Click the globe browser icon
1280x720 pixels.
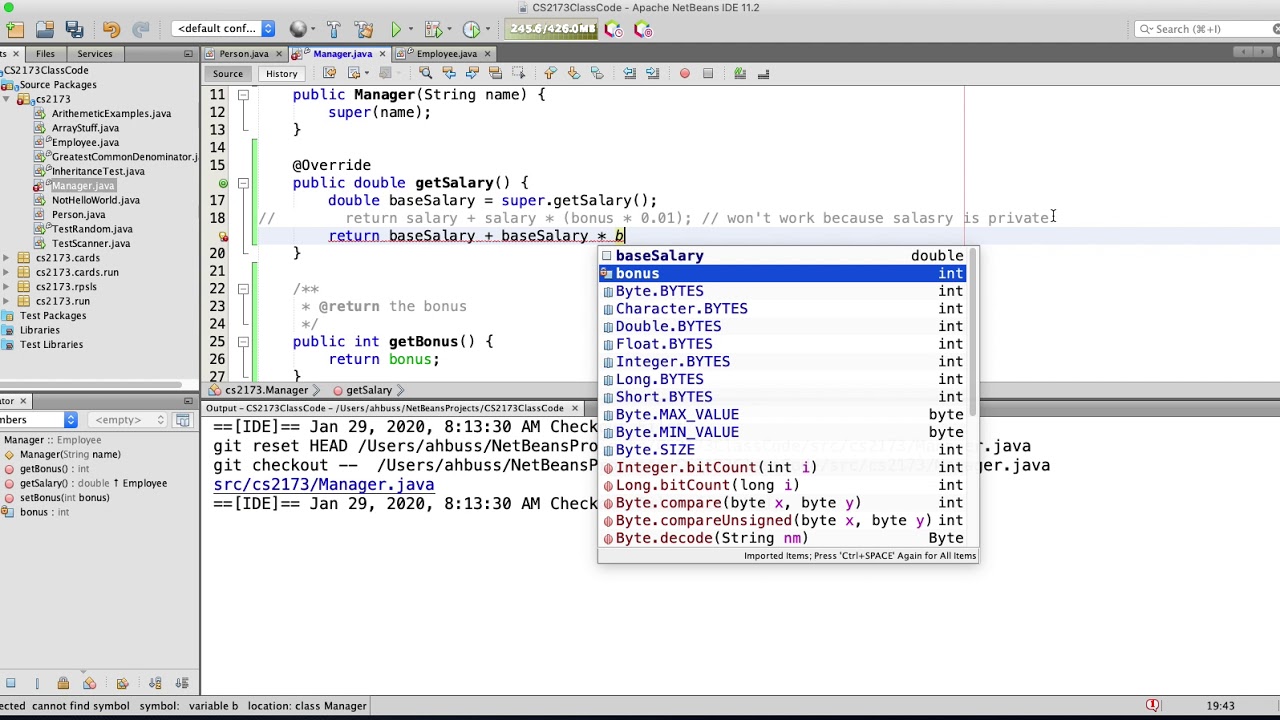297,29
